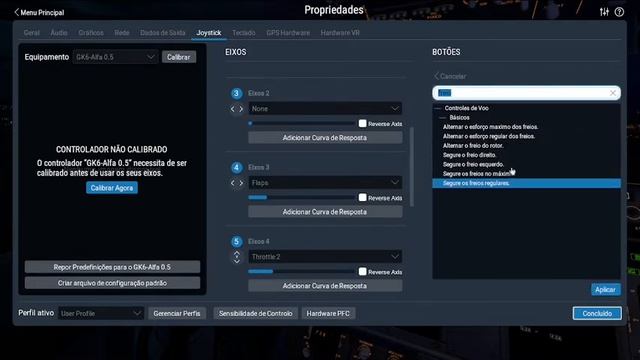Select the Joystick tab
The image size is (640, 360).
tap(209, 33)
